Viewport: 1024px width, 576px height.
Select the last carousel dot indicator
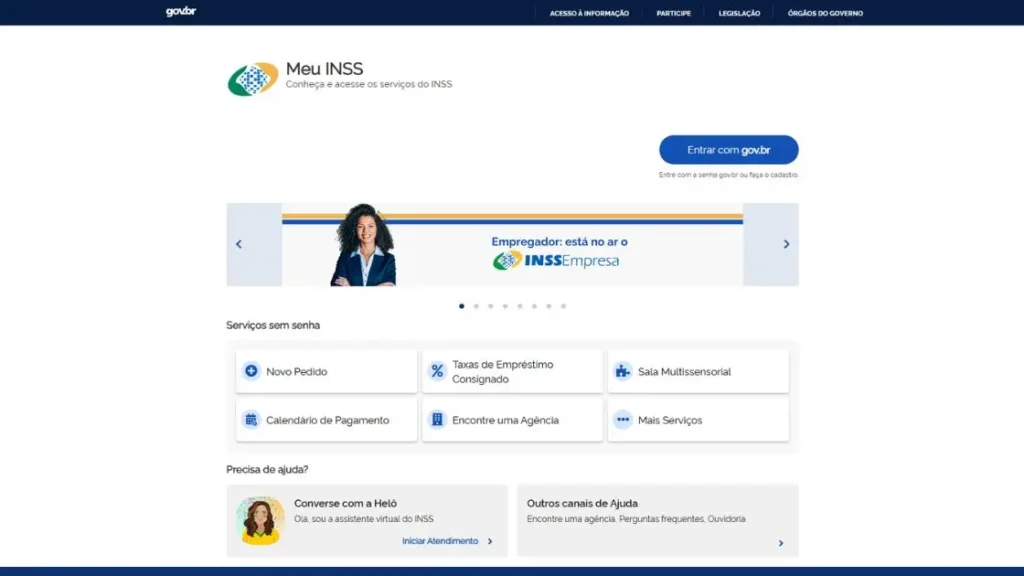pyautogui.click(x=564, y=306)
